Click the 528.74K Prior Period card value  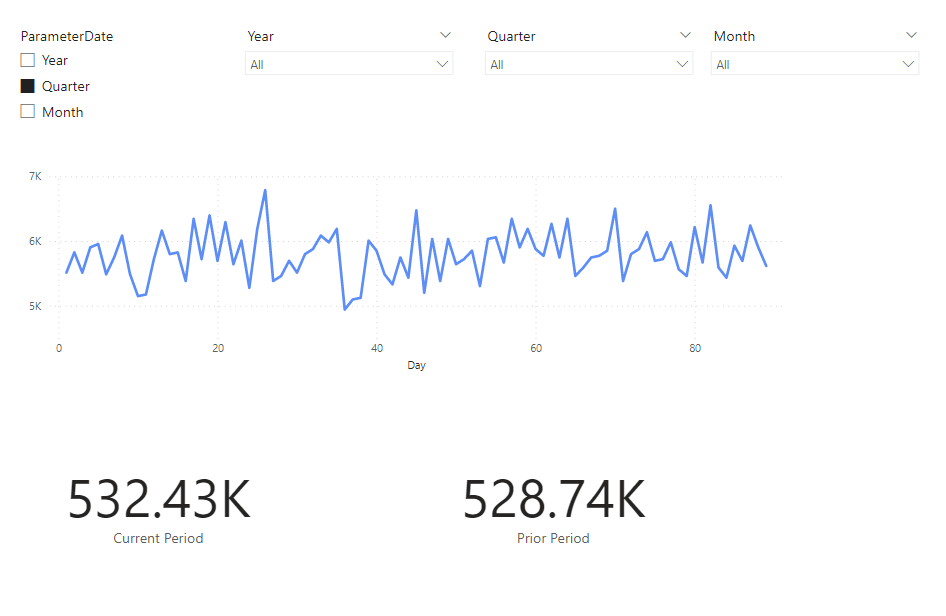tap(554, 500)
